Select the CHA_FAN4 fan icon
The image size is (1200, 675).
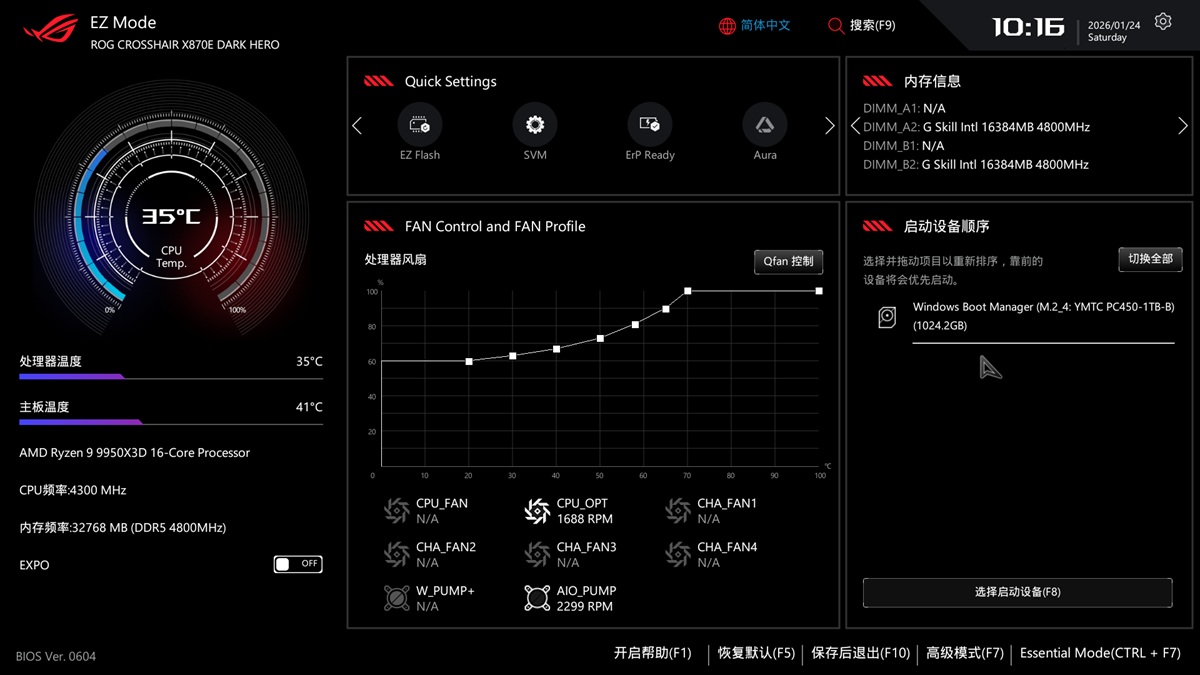pyautogui.click(x=678, y=554)
